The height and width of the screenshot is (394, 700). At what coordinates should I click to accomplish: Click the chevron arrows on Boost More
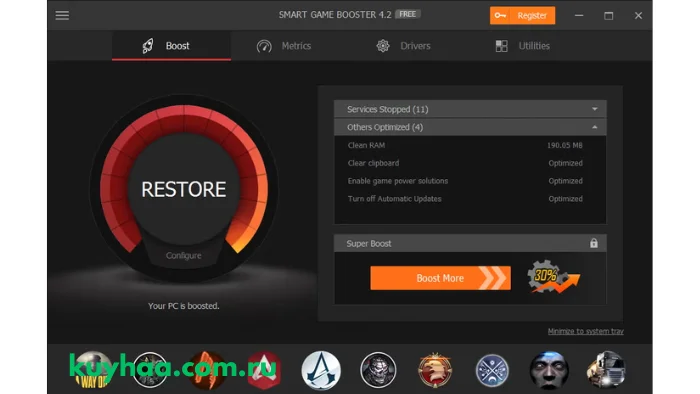[493, 278]
